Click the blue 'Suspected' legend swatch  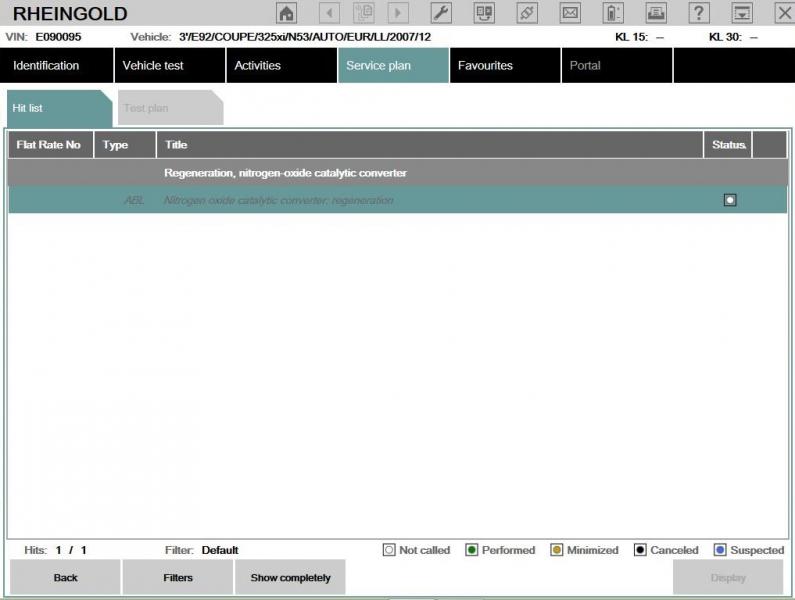click(x=720, y=550)
